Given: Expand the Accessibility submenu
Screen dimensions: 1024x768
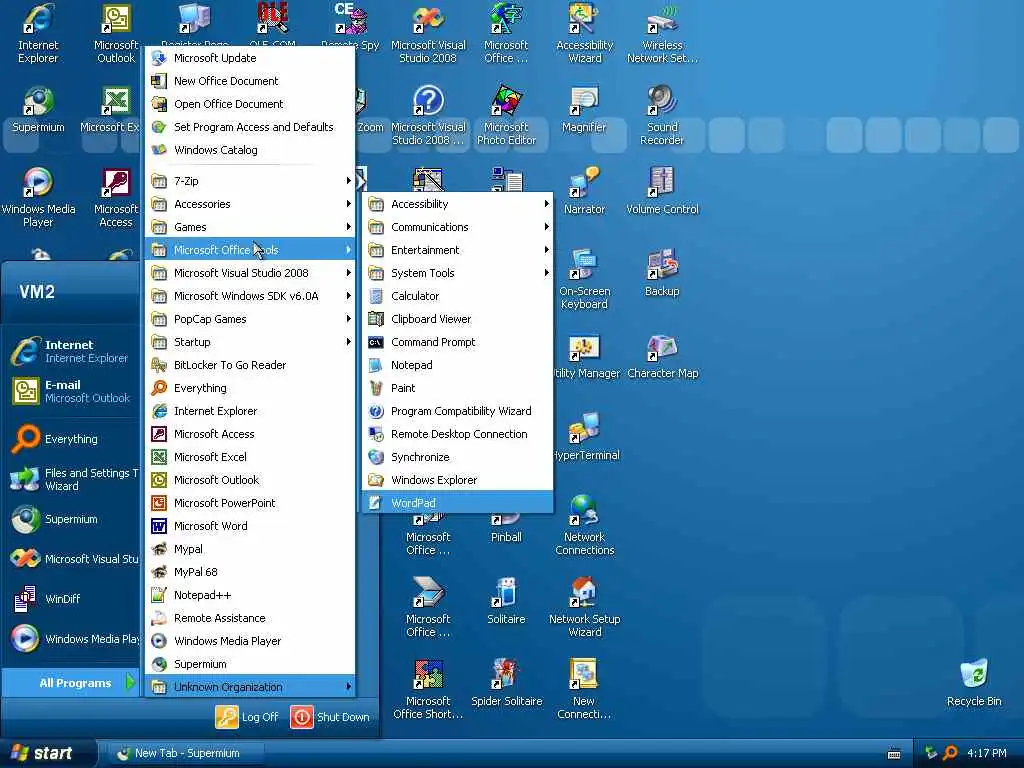Looking at the screenshot, I should [x=457, y=204].
